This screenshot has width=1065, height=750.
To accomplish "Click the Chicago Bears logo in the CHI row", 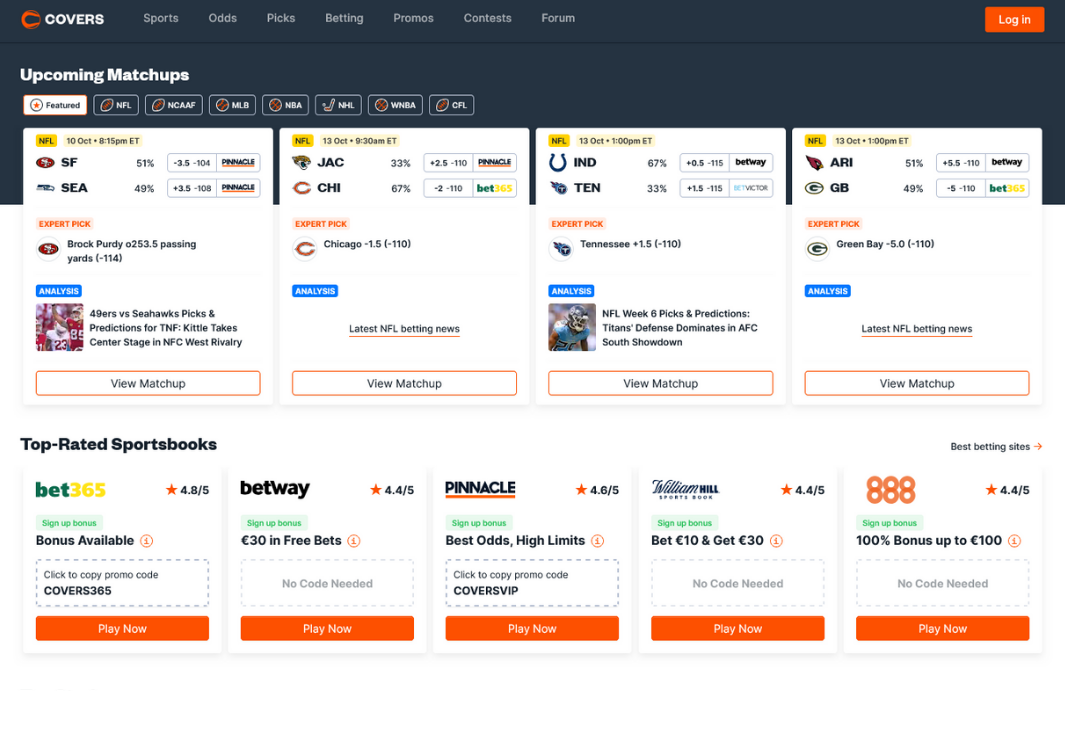I will point(302,188).
